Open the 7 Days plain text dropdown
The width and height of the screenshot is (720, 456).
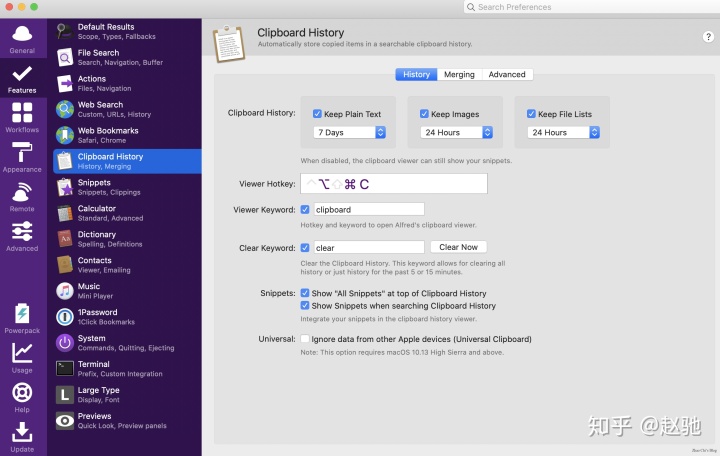tap(349, 132)
